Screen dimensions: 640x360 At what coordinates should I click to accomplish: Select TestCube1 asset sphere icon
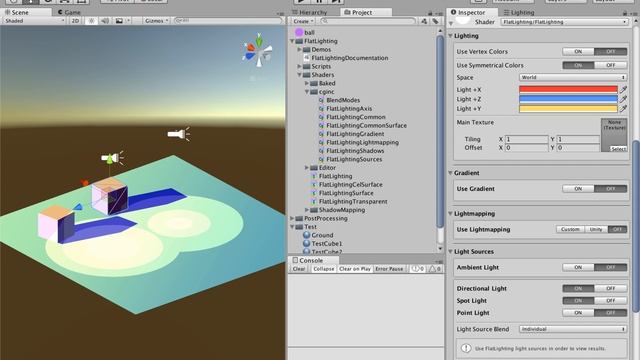[x=307, y=244]
